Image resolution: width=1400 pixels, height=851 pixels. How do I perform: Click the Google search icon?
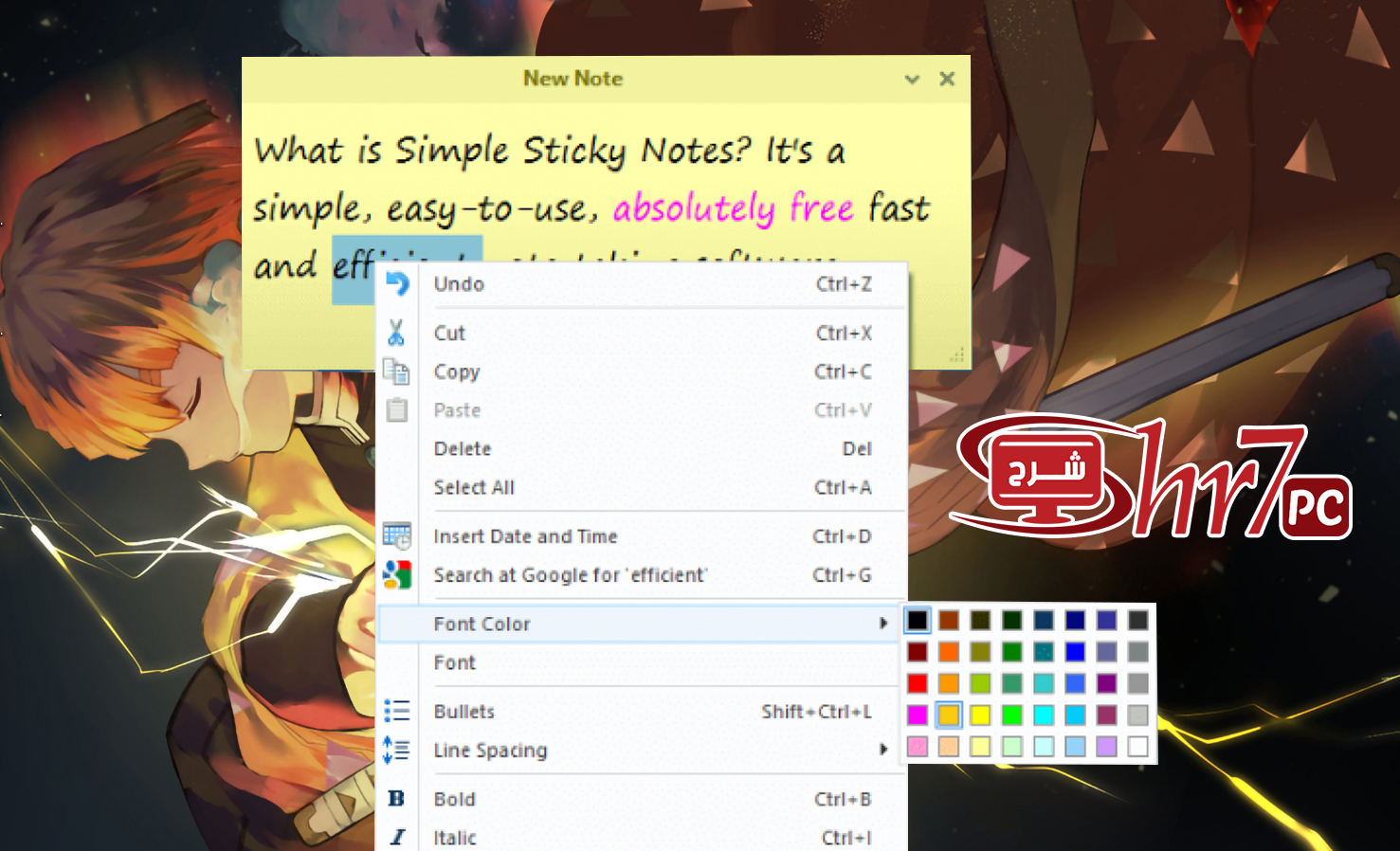click(397, 575)
